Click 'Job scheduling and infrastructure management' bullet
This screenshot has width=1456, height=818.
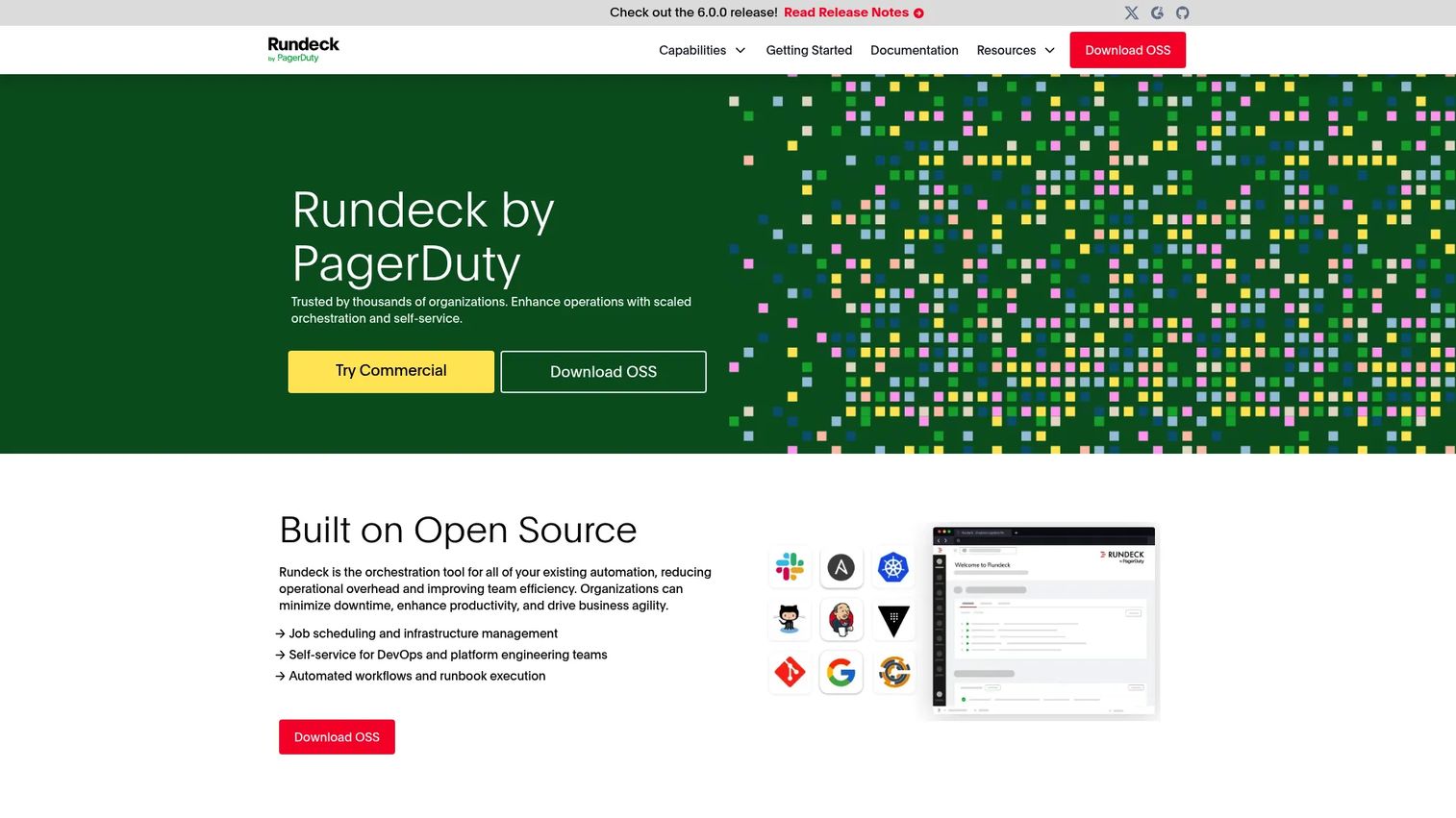click(423, 633)
